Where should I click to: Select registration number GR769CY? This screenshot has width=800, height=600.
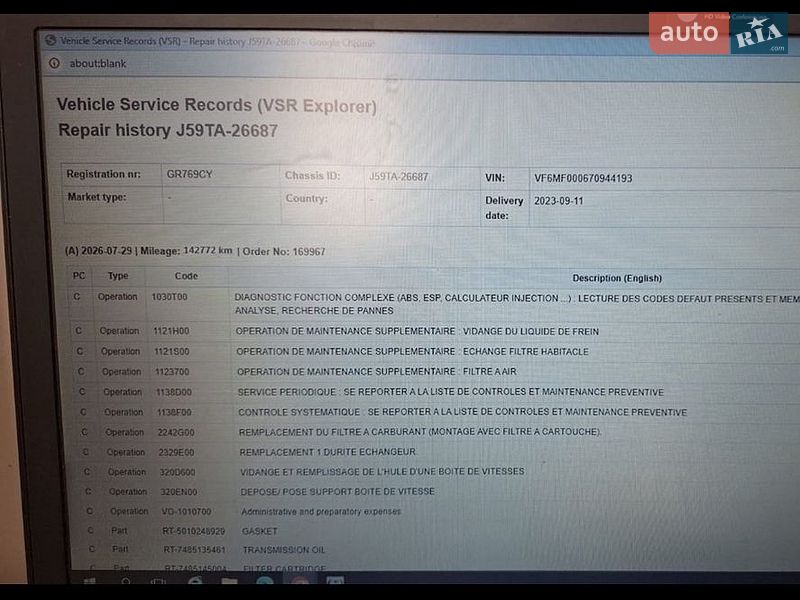(x=189, y=174)
